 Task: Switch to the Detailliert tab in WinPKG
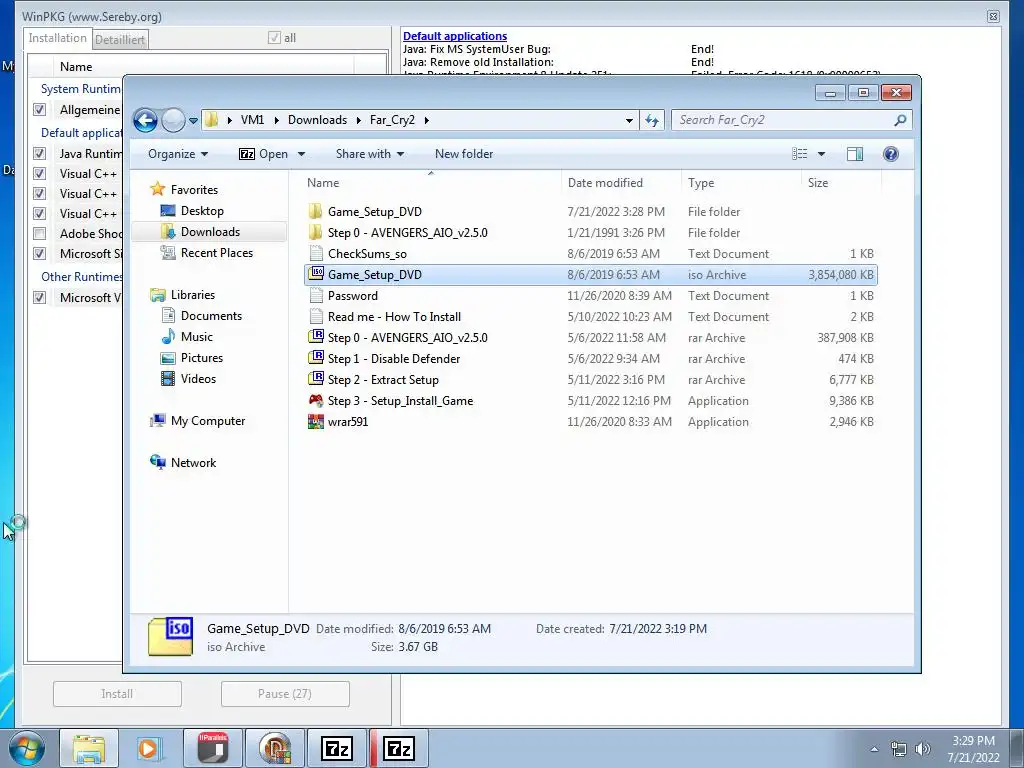(120, 40)
